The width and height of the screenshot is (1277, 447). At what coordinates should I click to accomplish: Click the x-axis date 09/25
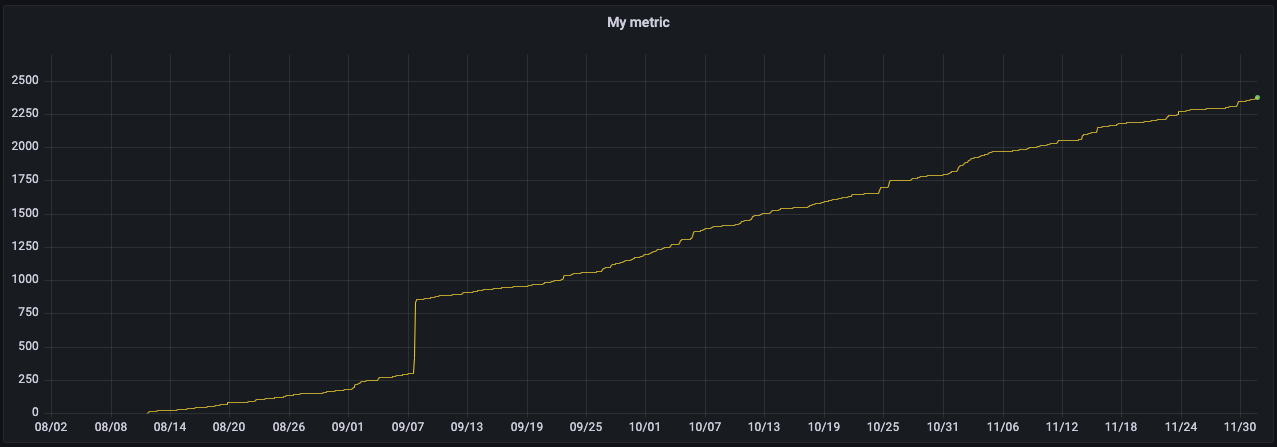pos(586,426)
